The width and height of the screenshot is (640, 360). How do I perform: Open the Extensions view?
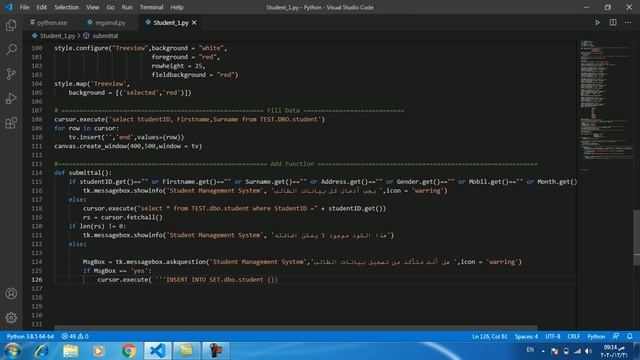pos(11,123)
